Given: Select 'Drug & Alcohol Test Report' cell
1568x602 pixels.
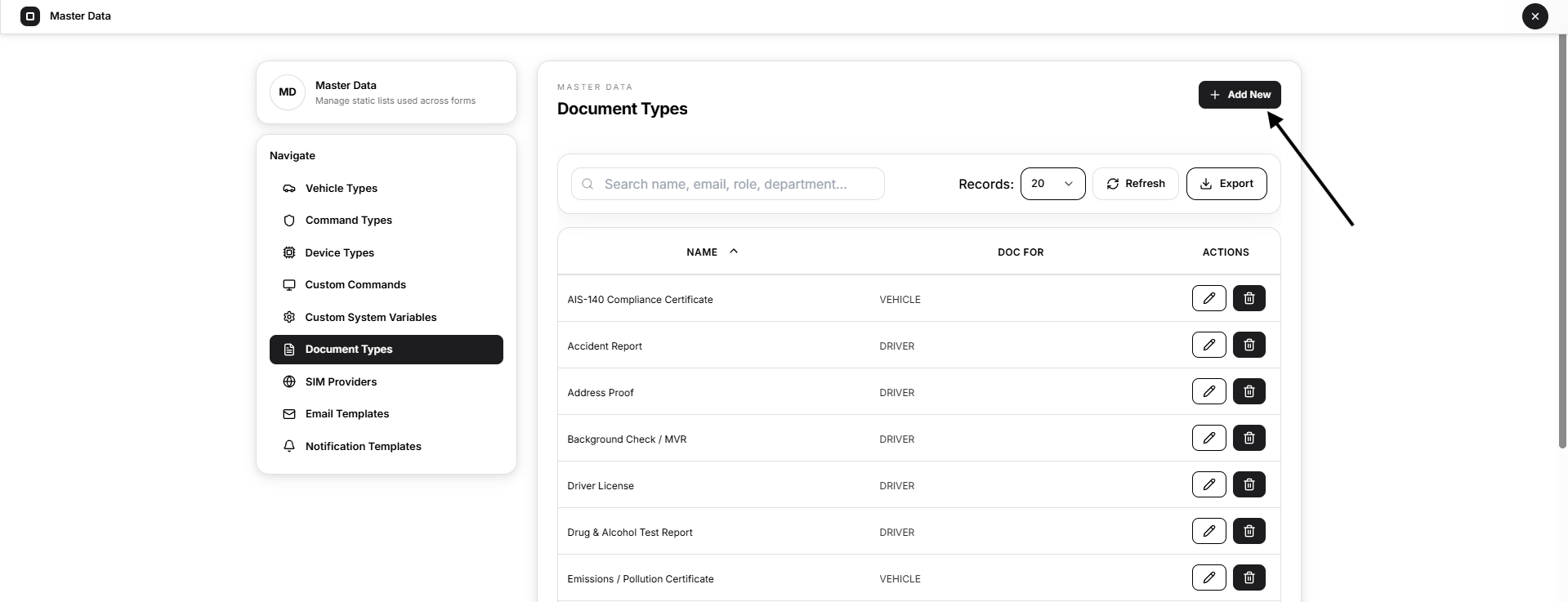Looking at the screenshot, I should 630,533.
